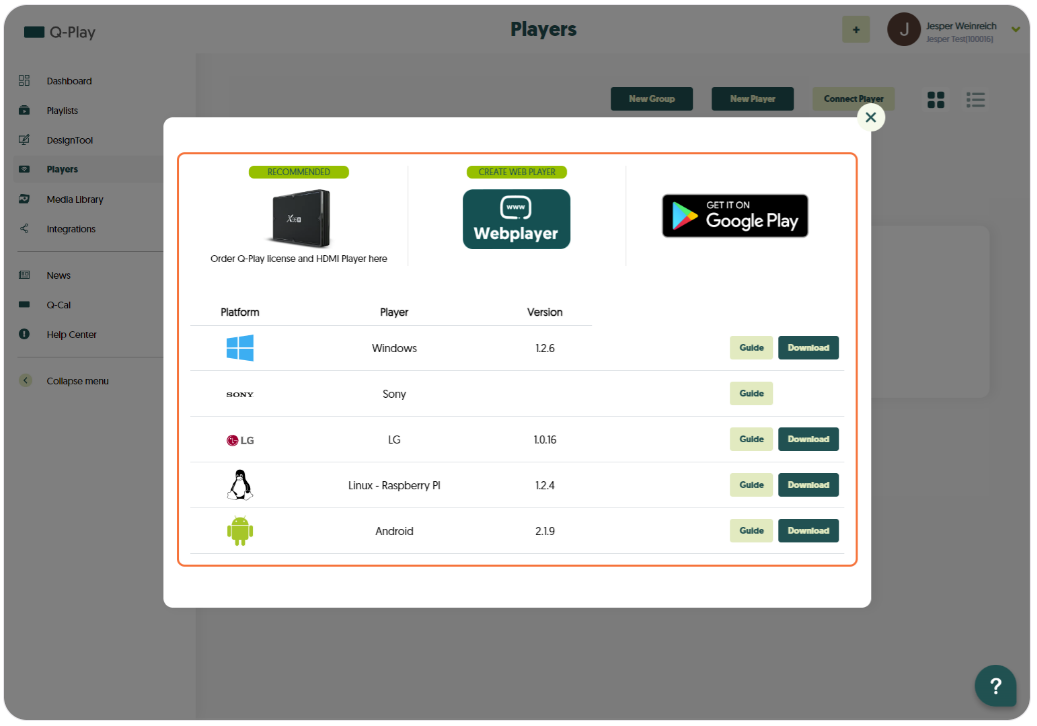1037x726 pixels.
Task: Click the RECOMMENDED green label
Action: (x=299, y=172)
